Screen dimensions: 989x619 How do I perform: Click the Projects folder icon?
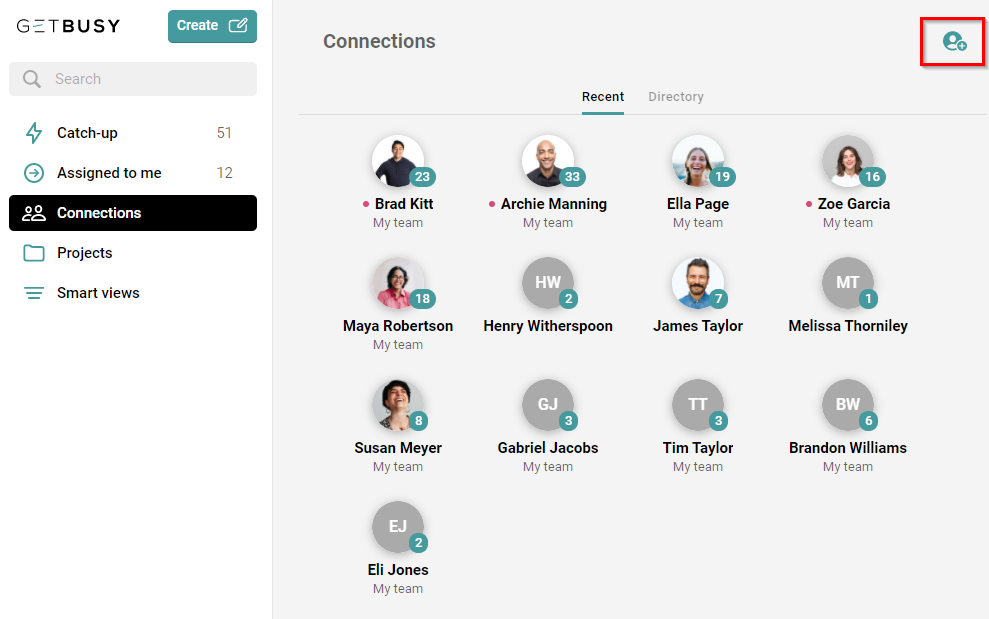(x=34, y=253)
